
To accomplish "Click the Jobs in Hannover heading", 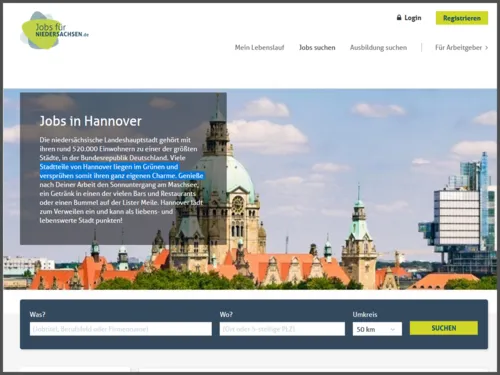I will (91, 121).
